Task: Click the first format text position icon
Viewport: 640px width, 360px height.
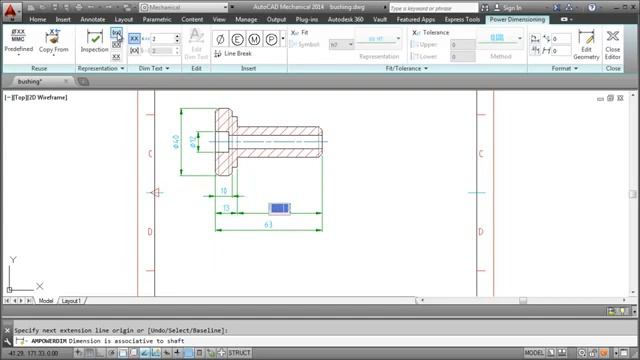Action: pos(535,39)
